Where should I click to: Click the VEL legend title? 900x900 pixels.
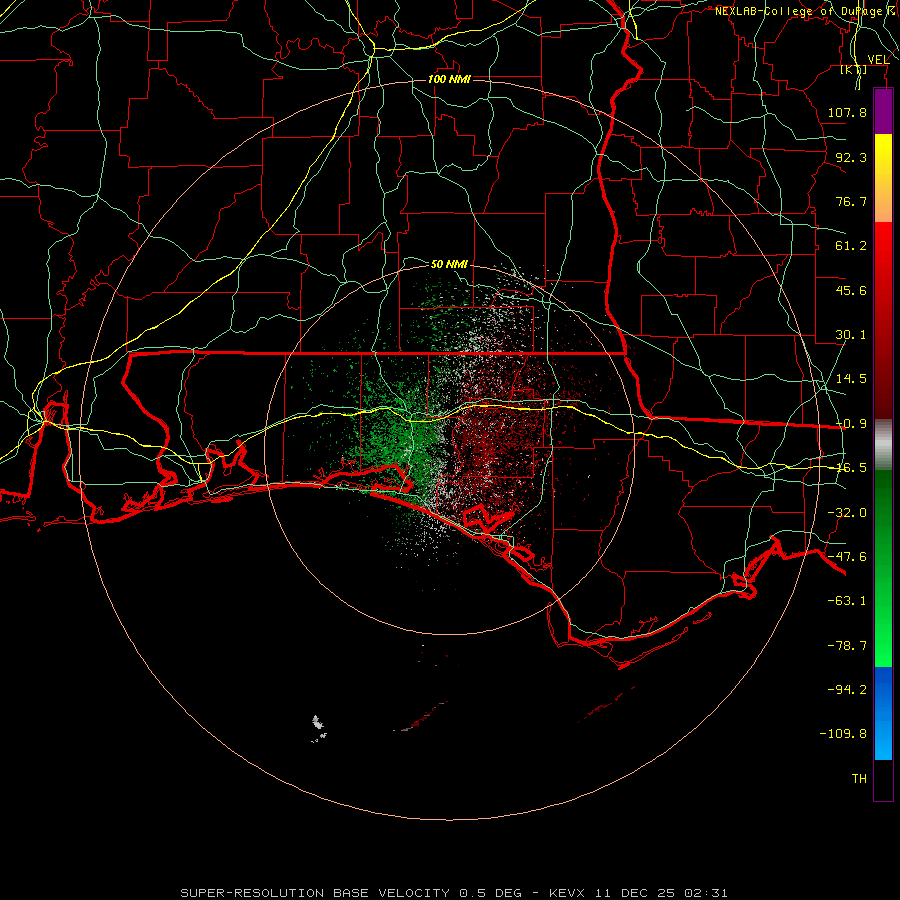coord(878,60)
